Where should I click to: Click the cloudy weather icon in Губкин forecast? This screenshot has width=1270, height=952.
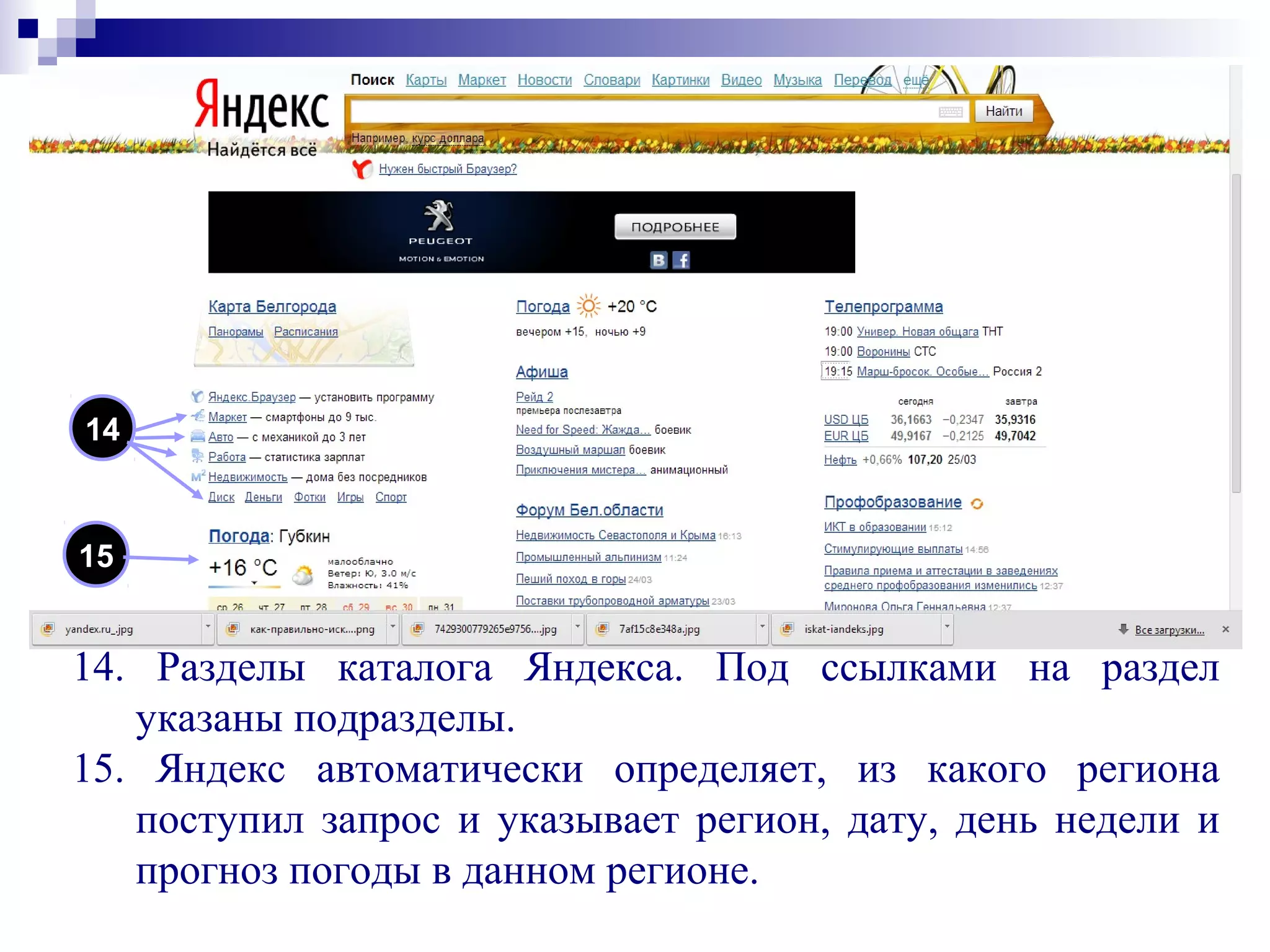click(x=303, y=575)
